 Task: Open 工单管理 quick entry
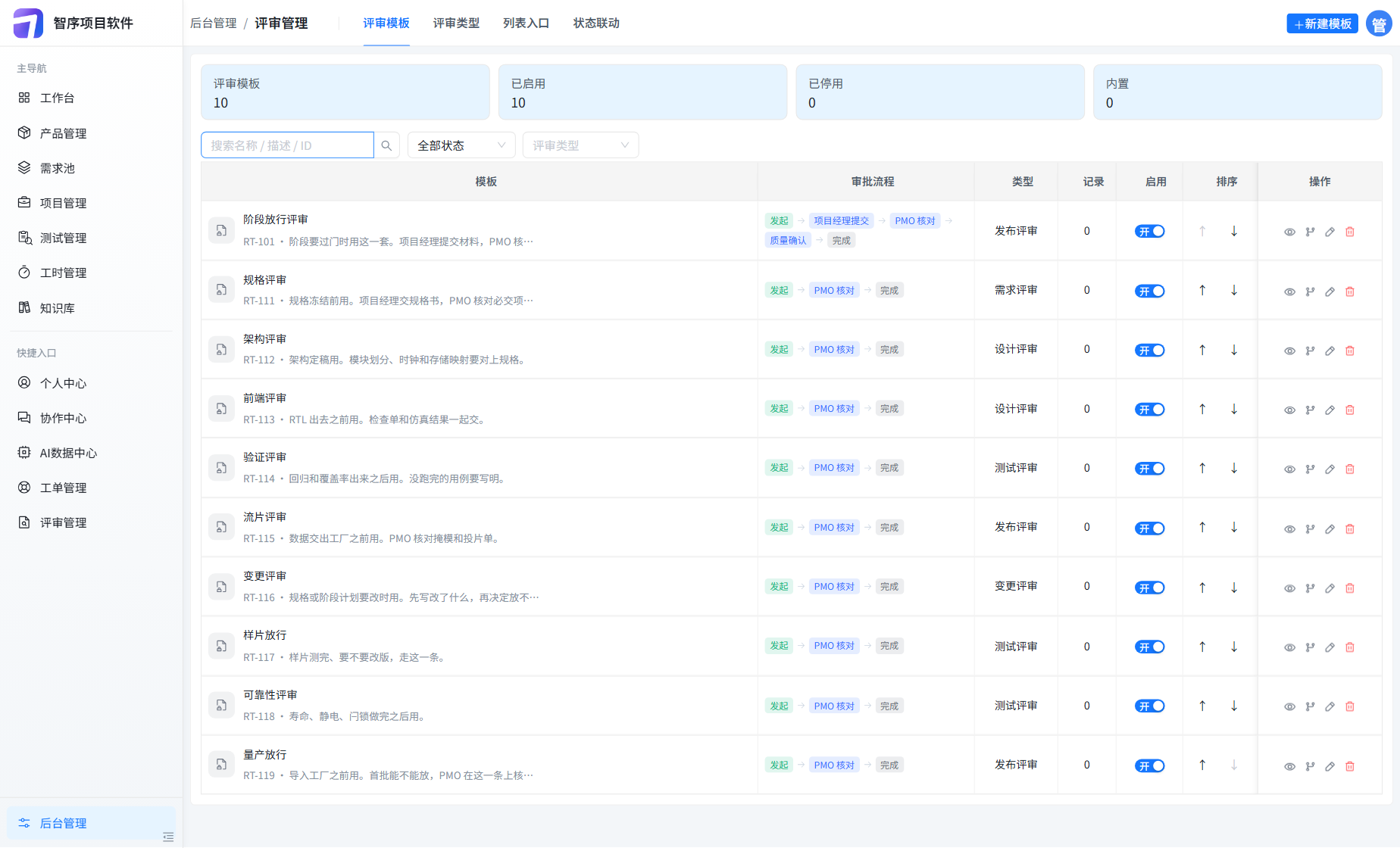[x=91, y=488]
